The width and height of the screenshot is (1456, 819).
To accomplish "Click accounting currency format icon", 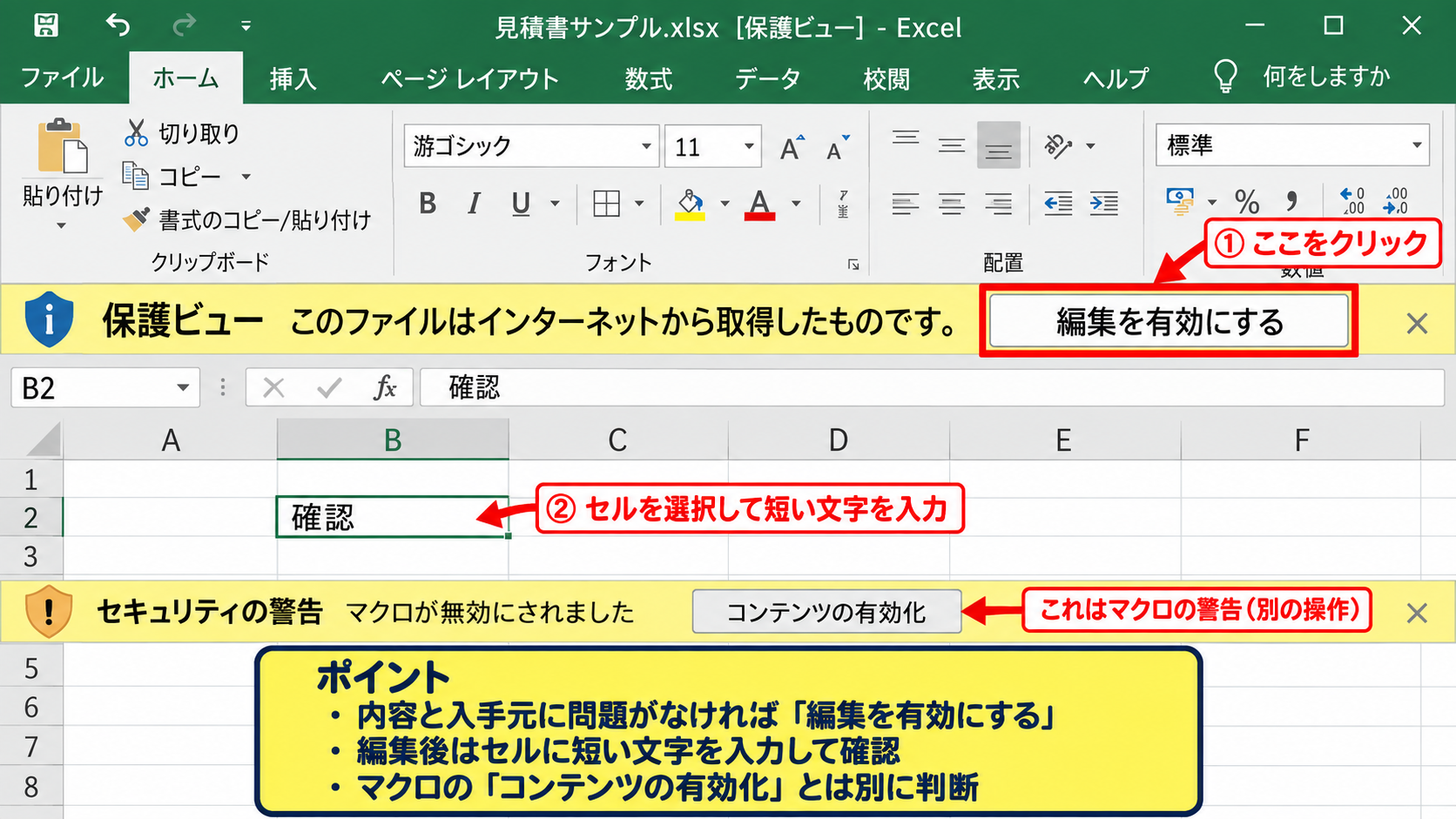I will point(1180,202).
